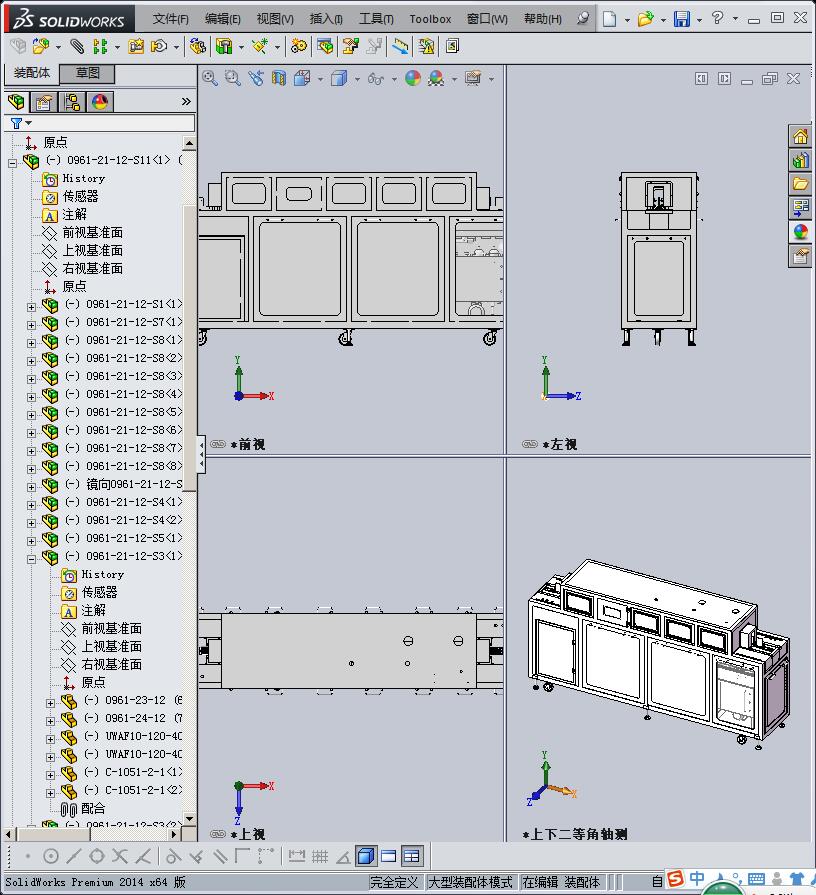Click the tree horizontal scrollbar right arrow
This screenshot has width=816, height=895.
click(175, 834)
